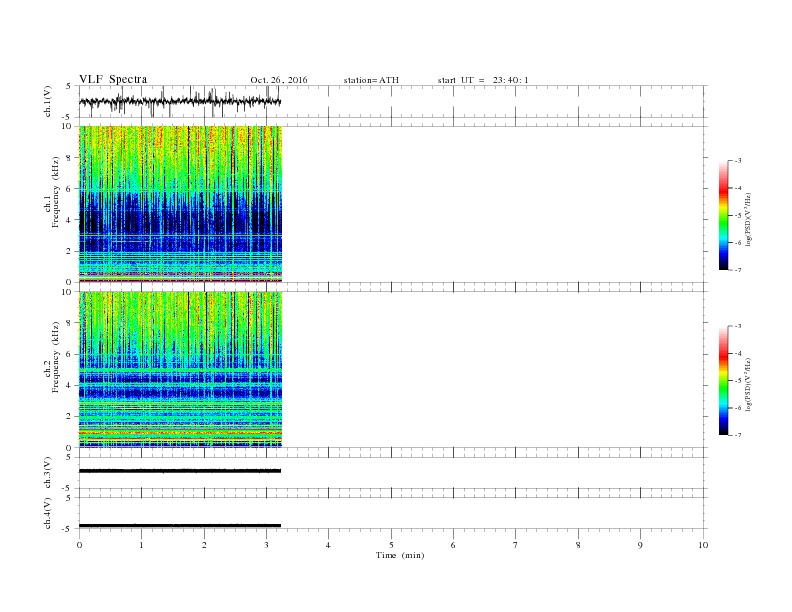792x612 pixels.
Task: Click the ch.2 "Frequency (kHz)" axis label
Action: point(56,358)
